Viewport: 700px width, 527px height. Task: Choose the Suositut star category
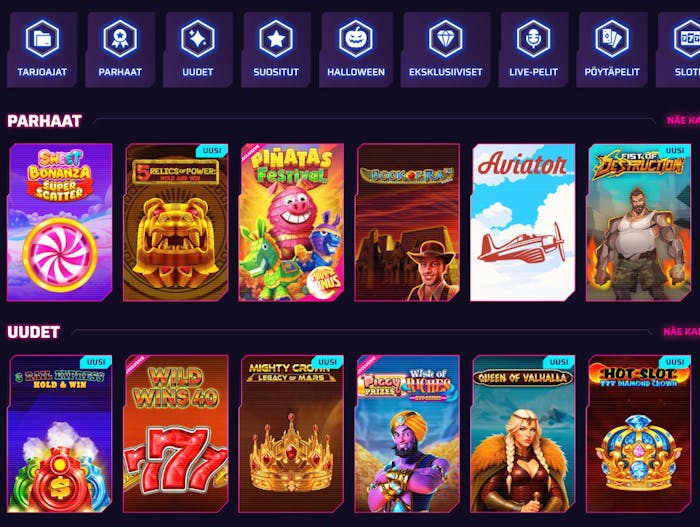click(x=276, y=50)
